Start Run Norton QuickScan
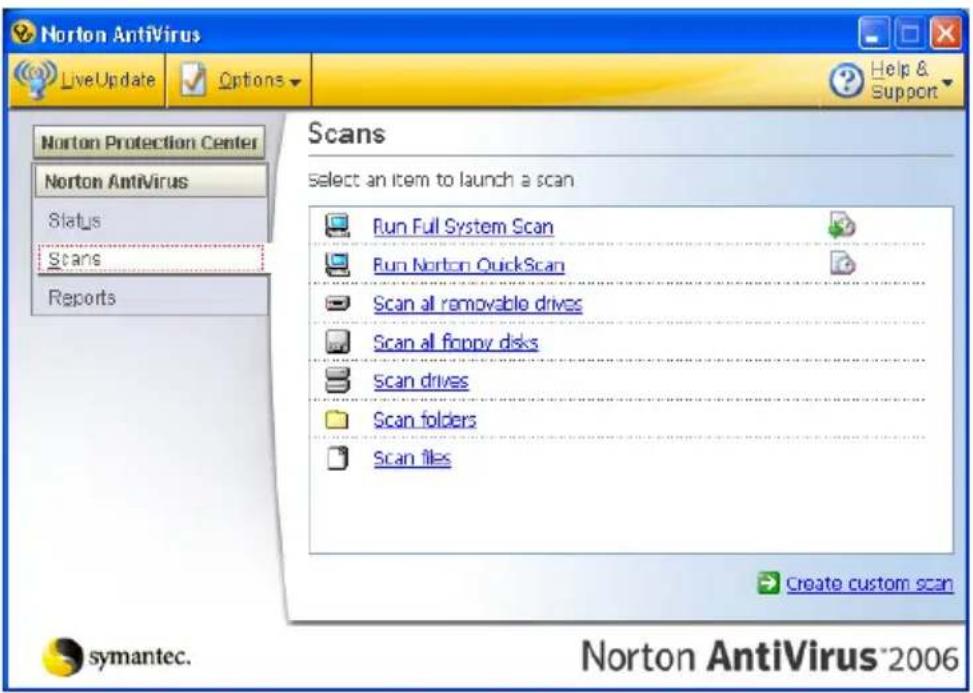Screen dimensions: 973x693 (469, 265)
